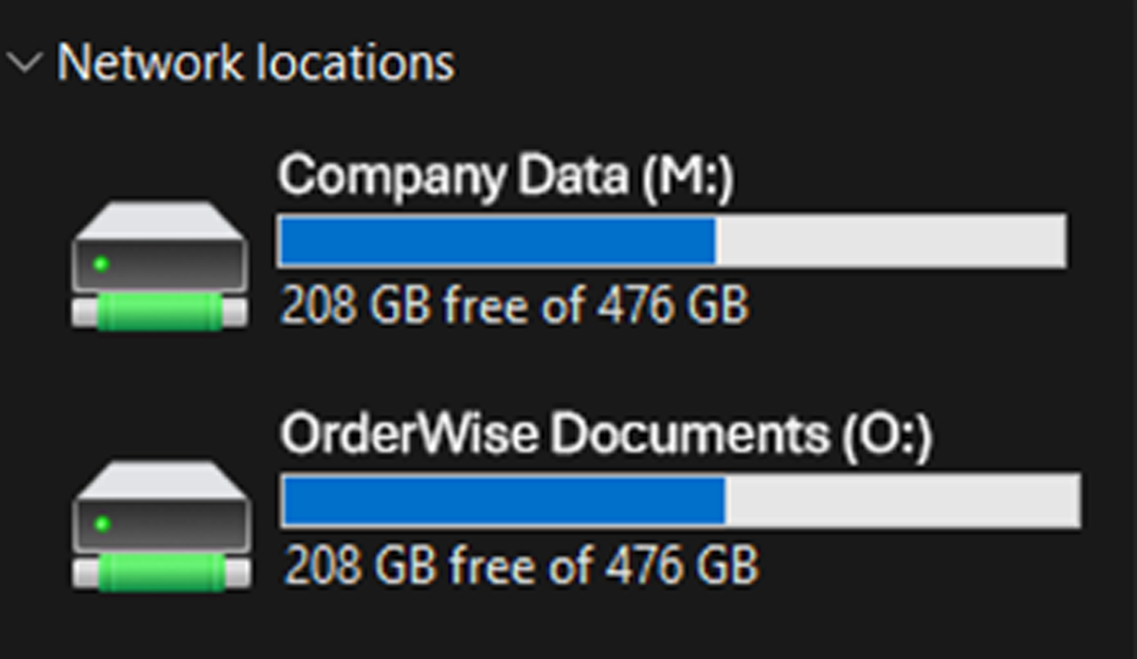
Task: Open the Company Data (M:) drive icon
Action: tap(160, 266)
